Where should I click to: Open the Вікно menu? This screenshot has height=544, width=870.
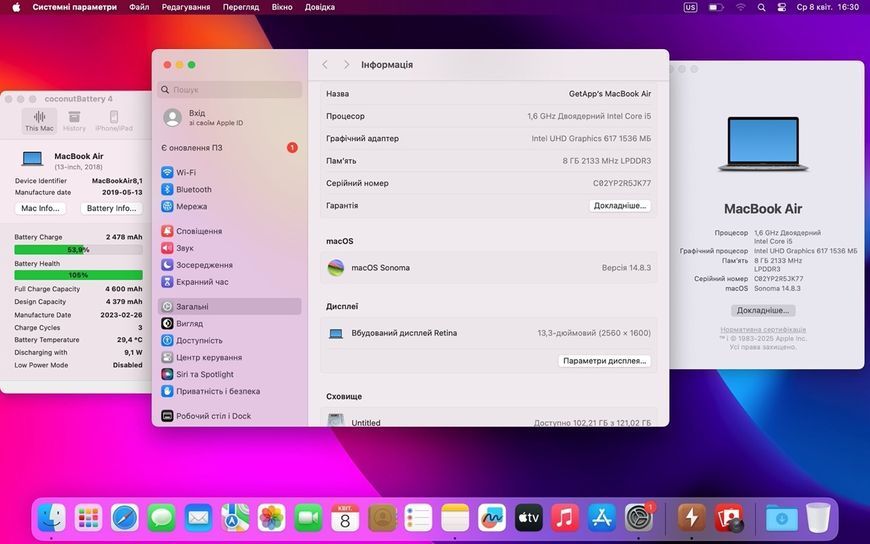coord(282,7)
